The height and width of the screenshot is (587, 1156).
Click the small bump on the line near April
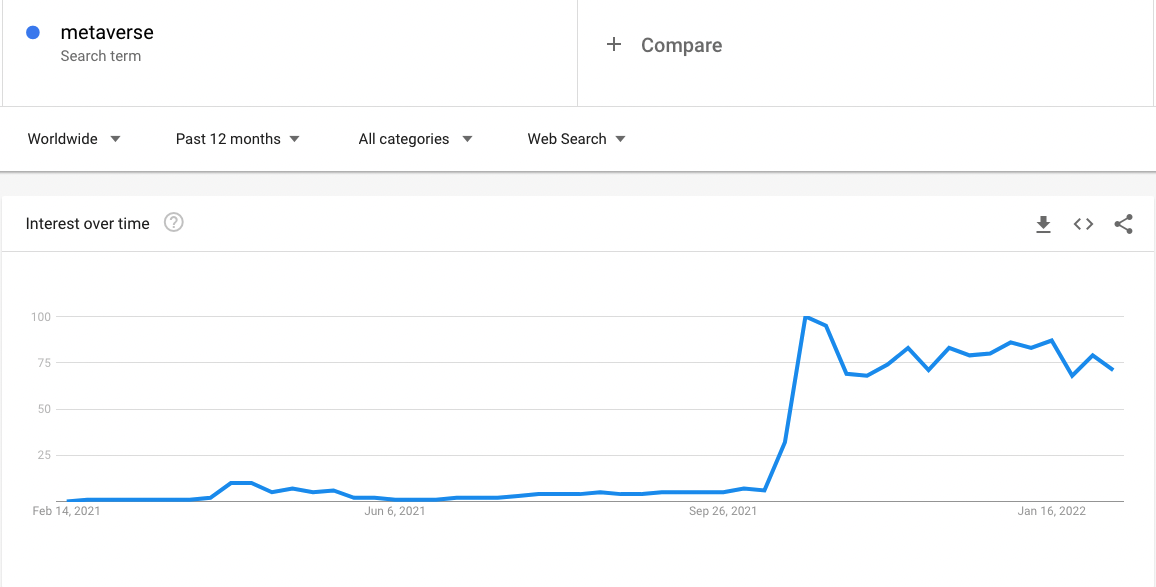coord(241,483)
